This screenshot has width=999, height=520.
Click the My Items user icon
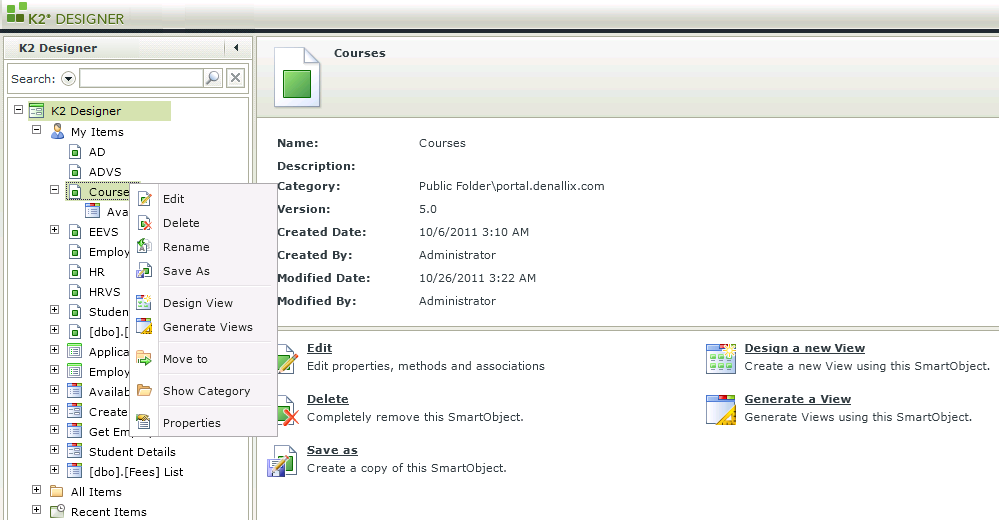(x=57, y=131)
